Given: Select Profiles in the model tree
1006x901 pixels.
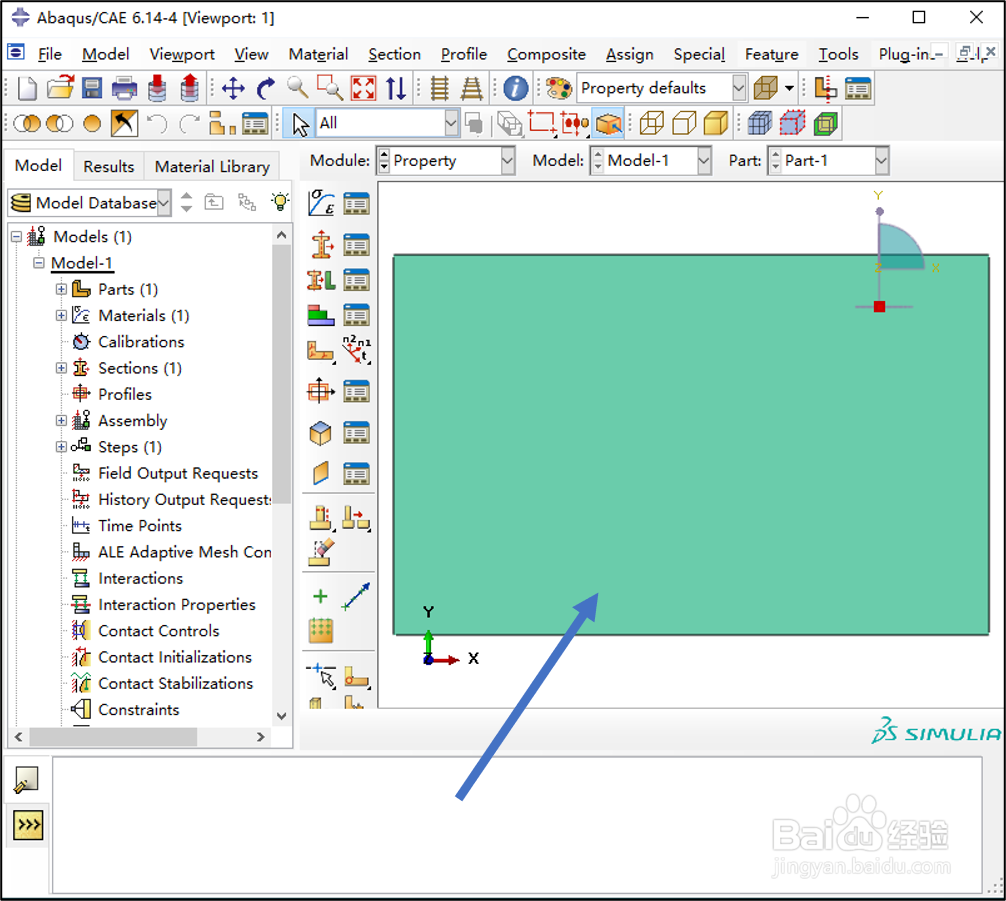Looking at the screenshot, I should (125, 395).
